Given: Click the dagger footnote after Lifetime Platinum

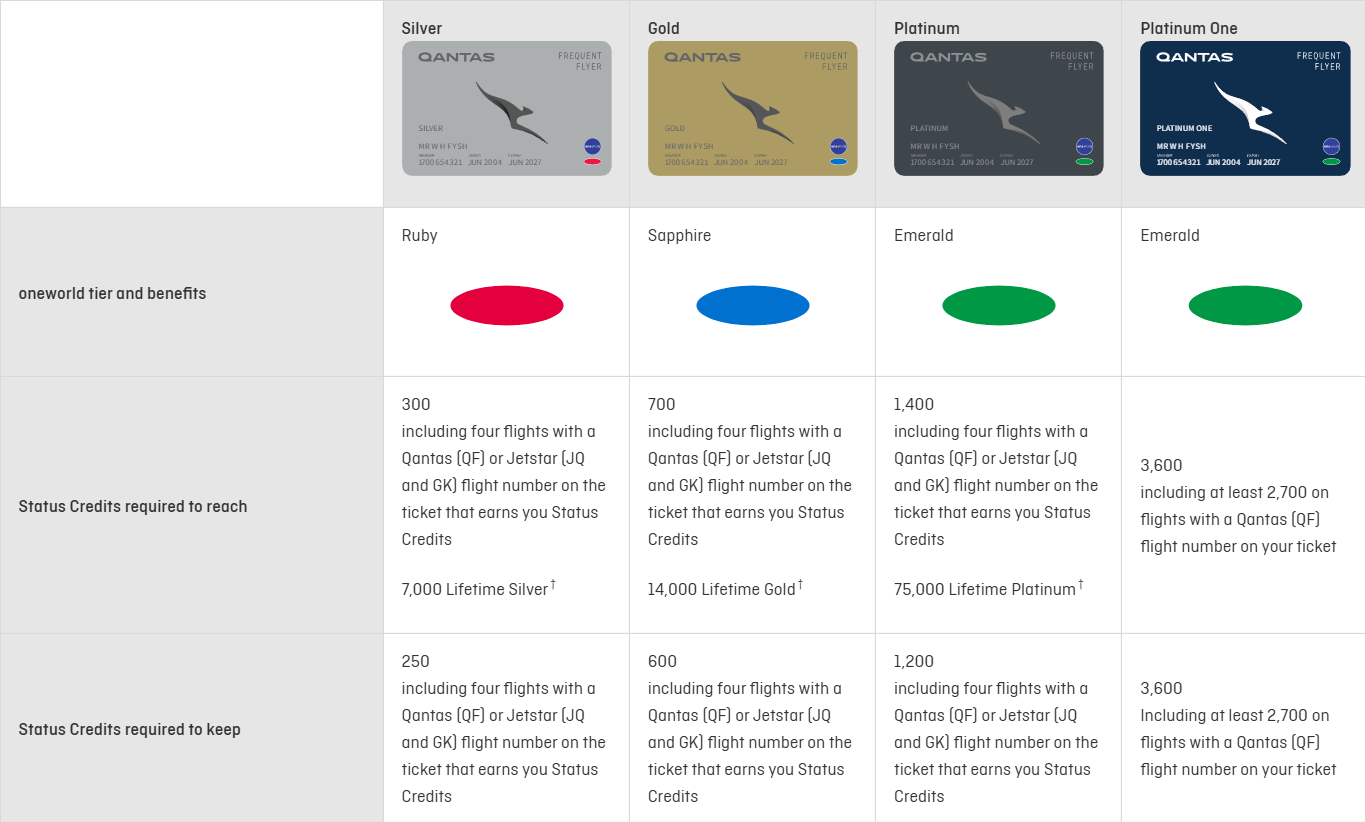Looking at the screenshot, I should 1080,584.
